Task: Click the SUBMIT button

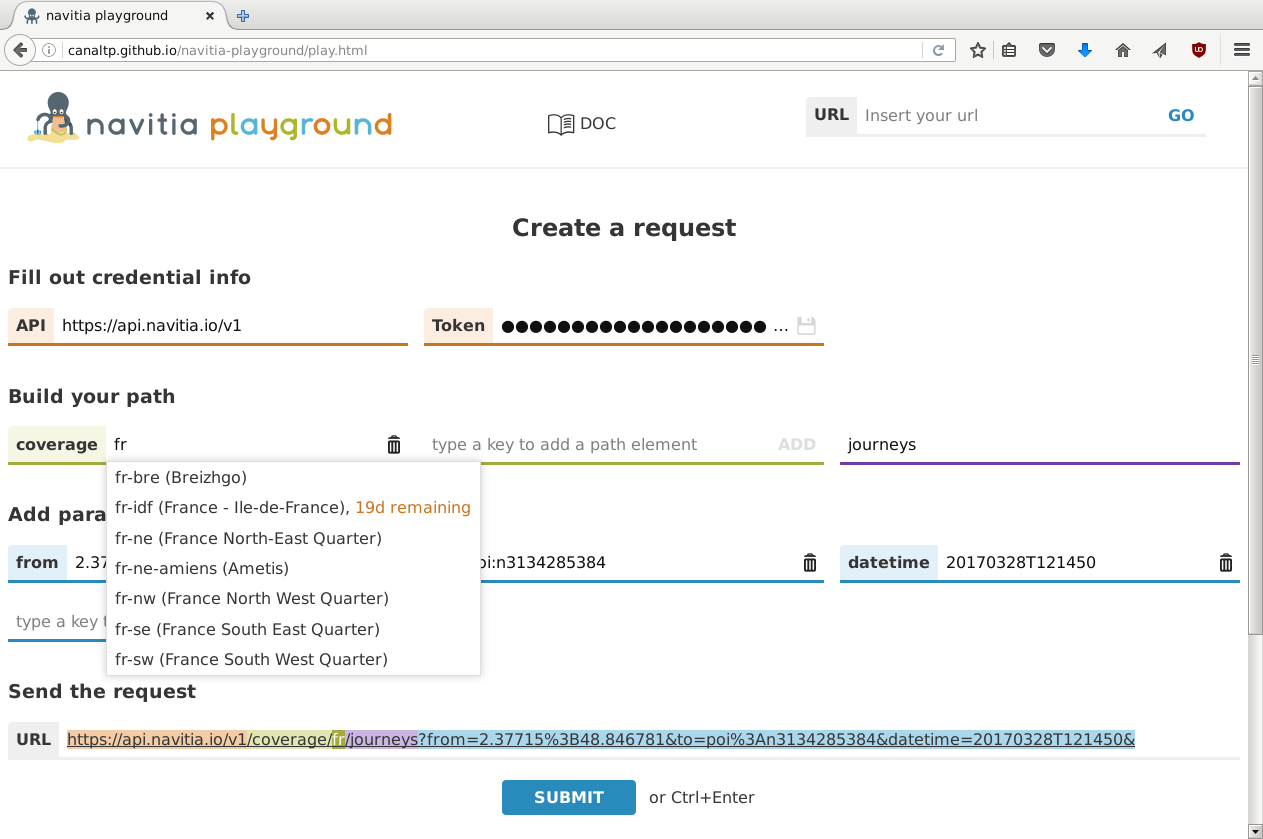Action: (569, 798)
